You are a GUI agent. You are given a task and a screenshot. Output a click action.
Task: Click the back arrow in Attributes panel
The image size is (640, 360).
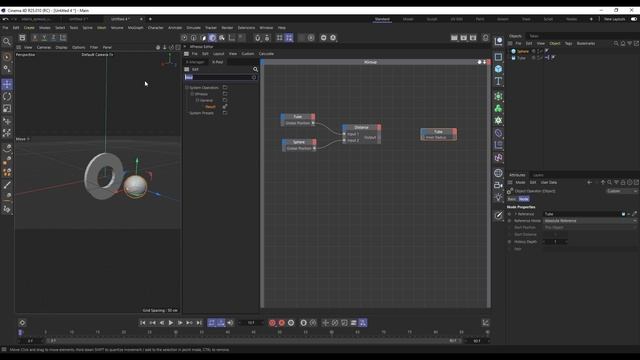(x=589, y=182)
